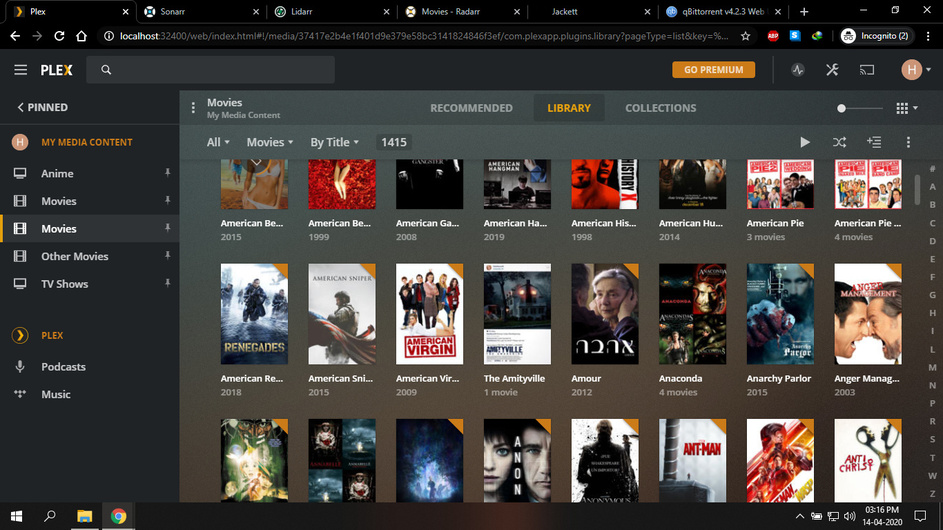Switch to the Lidarr browser tab

click(x=332, y=11)
